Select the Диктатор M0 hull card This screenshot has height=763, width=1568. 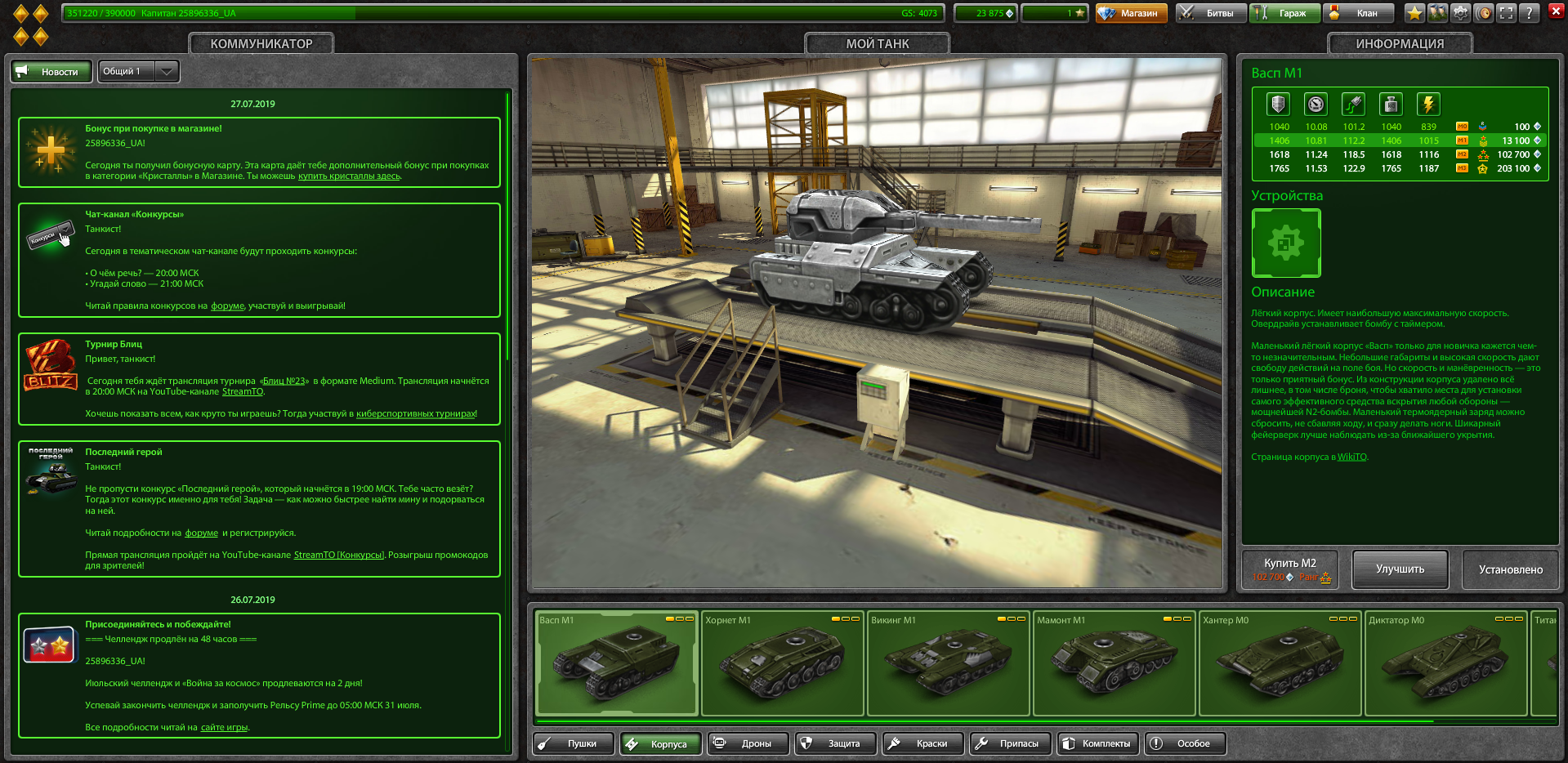pos(1446,663)
